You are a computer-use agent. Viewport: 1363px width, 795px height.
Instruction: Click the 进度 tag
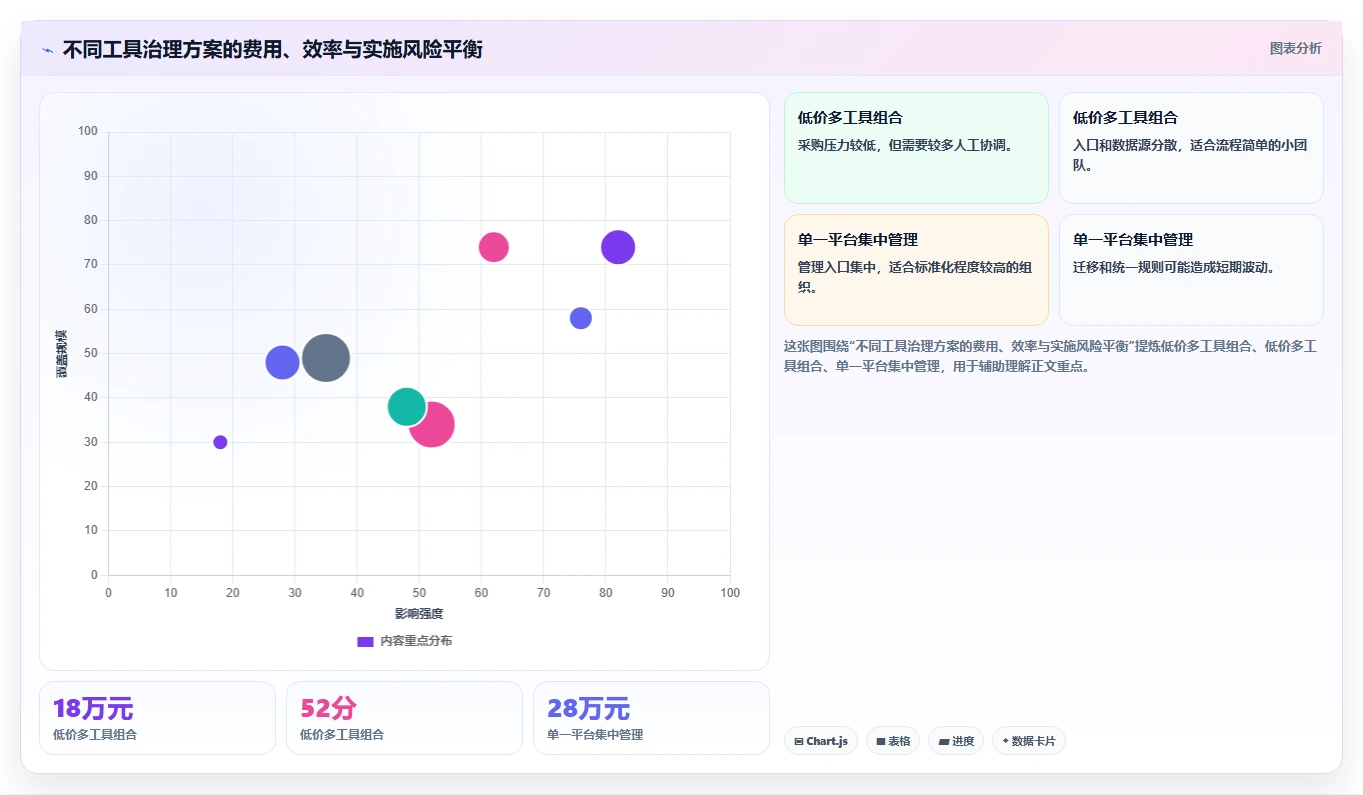[x=956, y=741]
